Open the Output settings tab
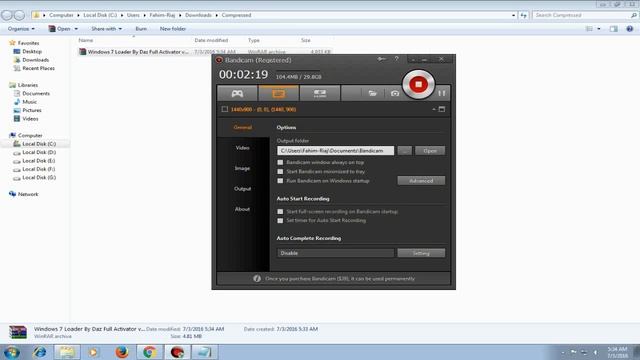Screen dimensions: 640x360 point(242,189)
